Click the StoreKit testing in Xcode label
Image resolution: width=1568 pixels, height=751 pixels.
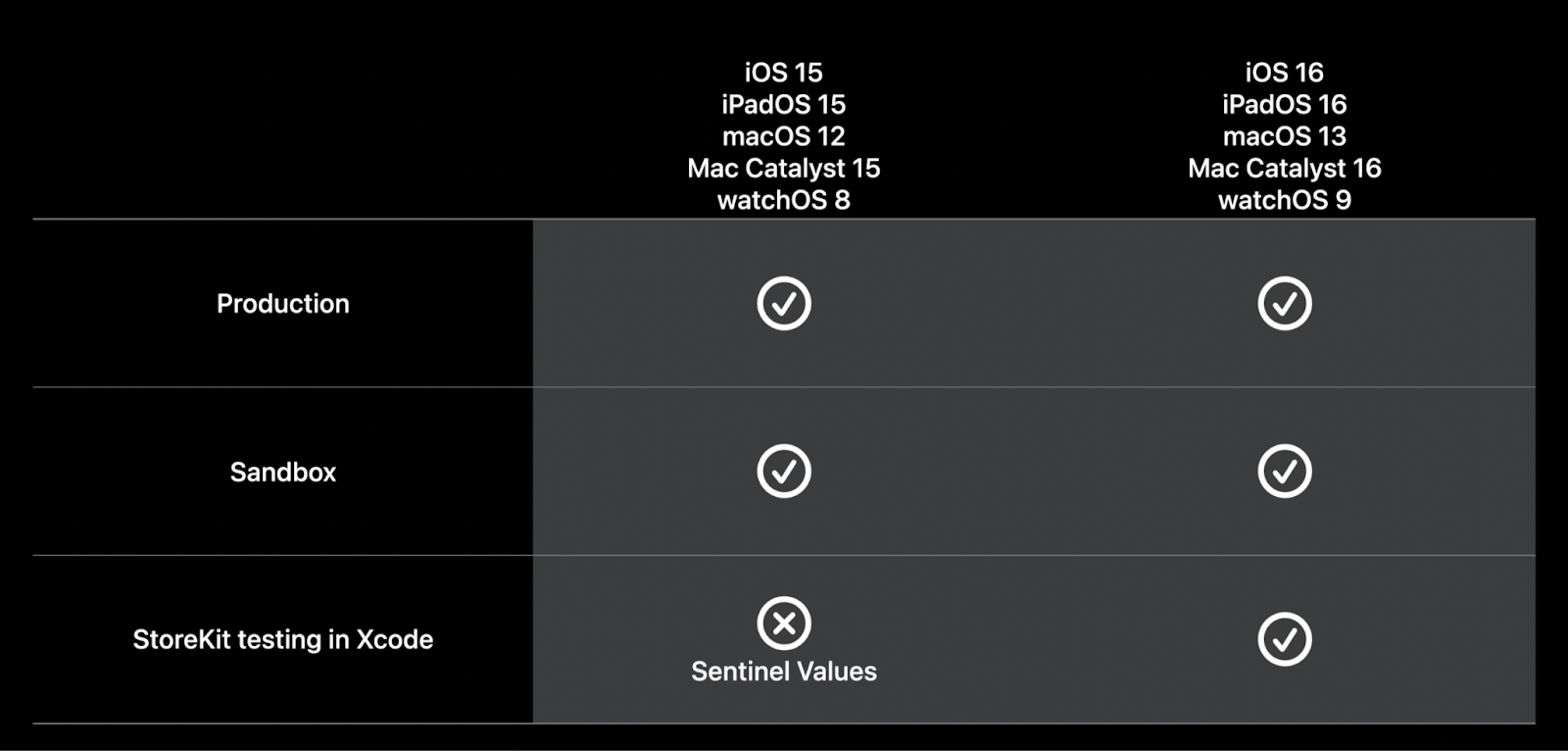(x=283, y=640)
